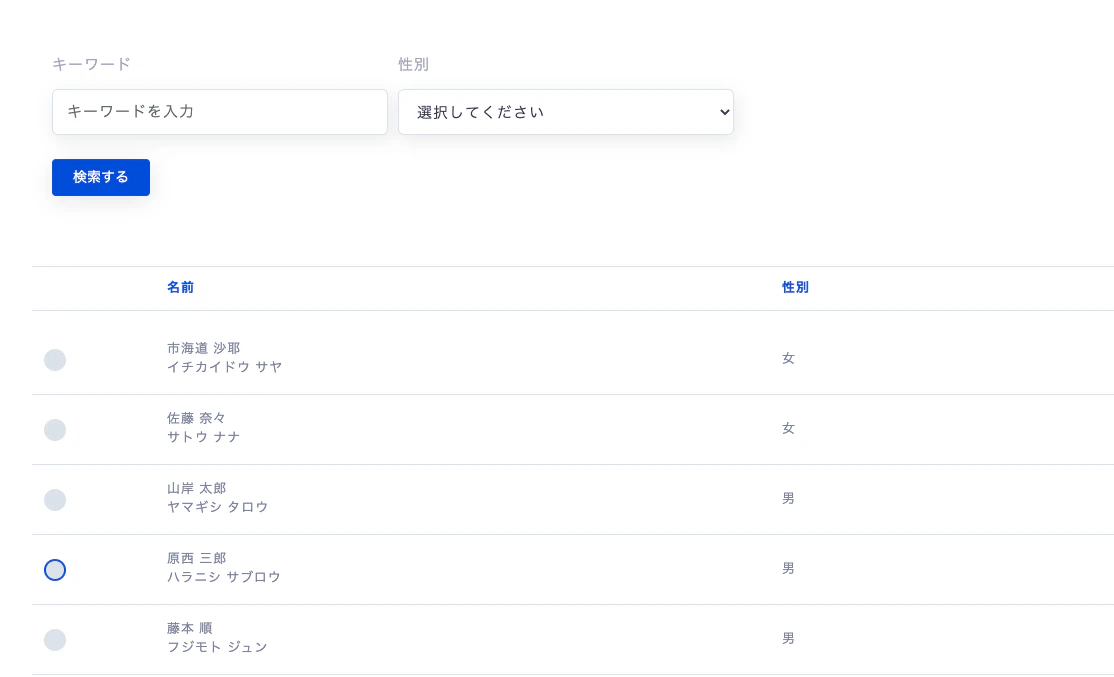This screenshot has height=677, width=1114.
Task: Select the radio button for 佐藤 奈々
Action: click(x=55, y=430)
